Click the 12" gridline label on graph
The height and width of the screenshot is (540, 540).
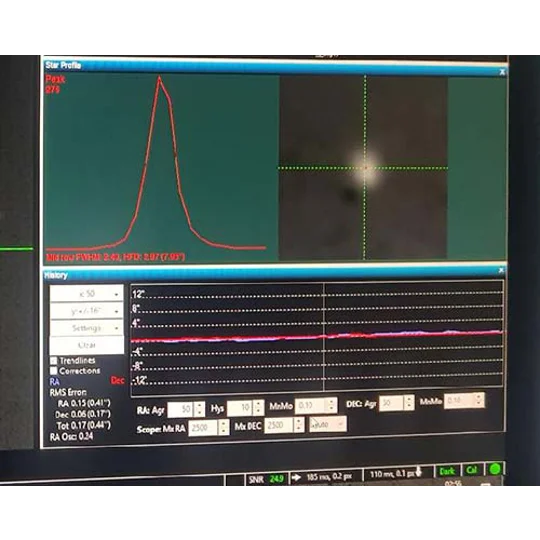click(138, 294)
